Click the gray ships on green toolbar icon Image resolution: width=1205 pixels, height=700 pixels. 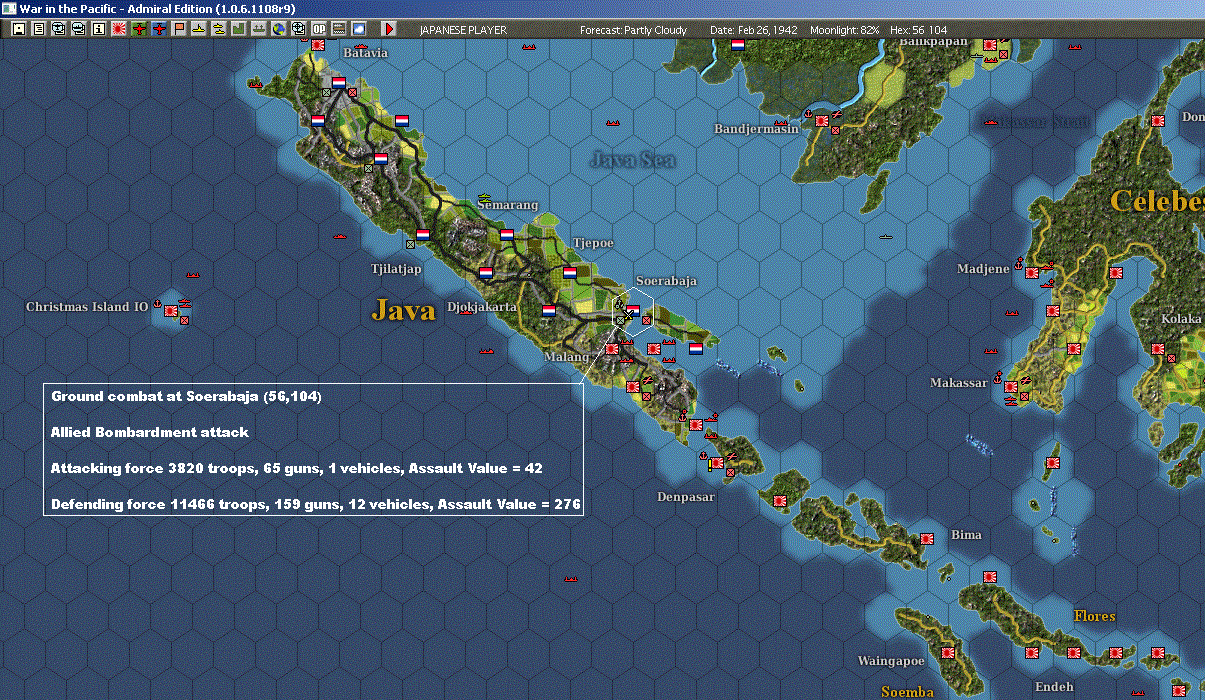(x=258, y=29)
